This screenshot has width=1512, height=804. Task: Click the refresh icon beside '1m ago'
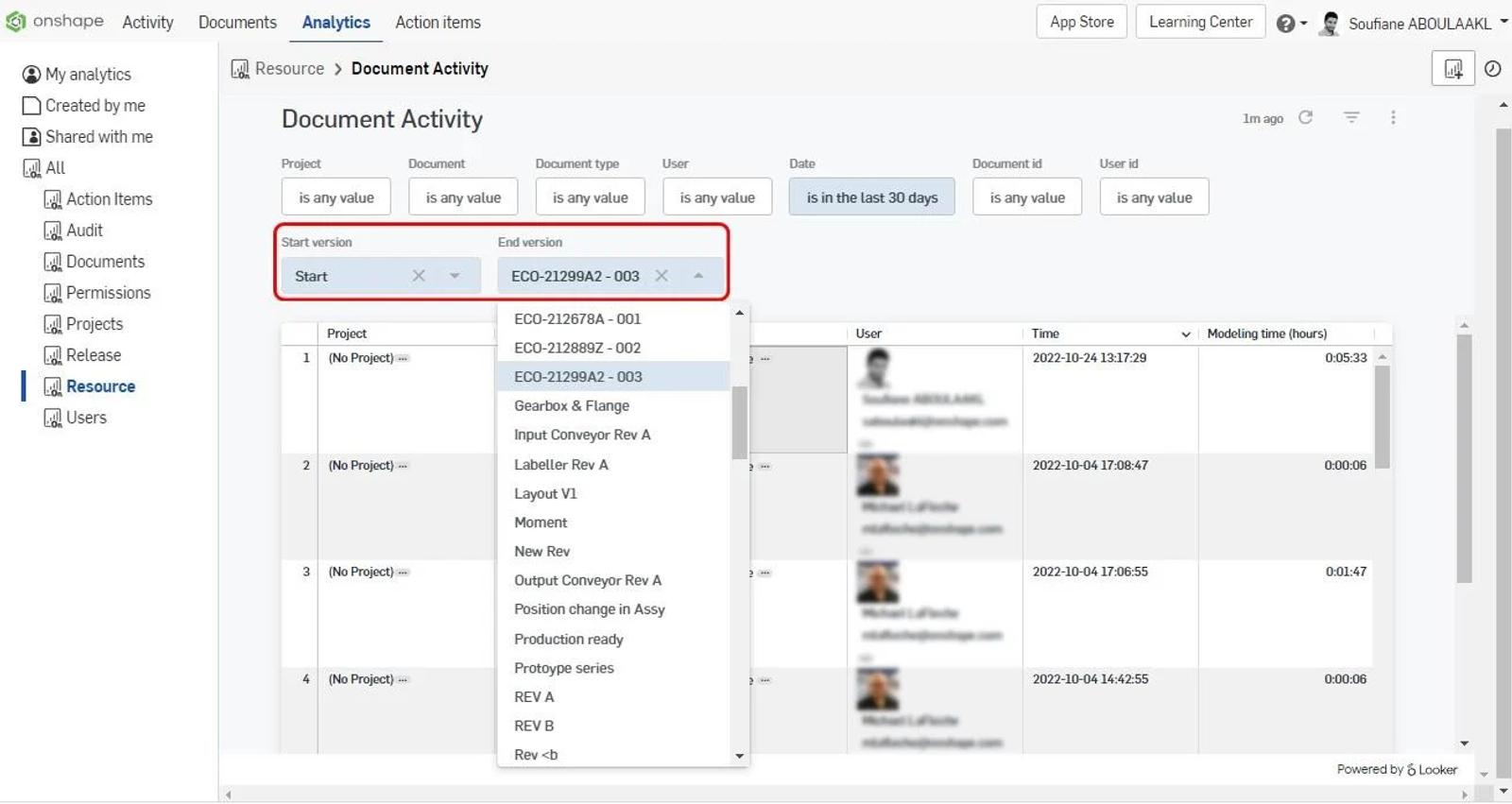(1305, 117)
